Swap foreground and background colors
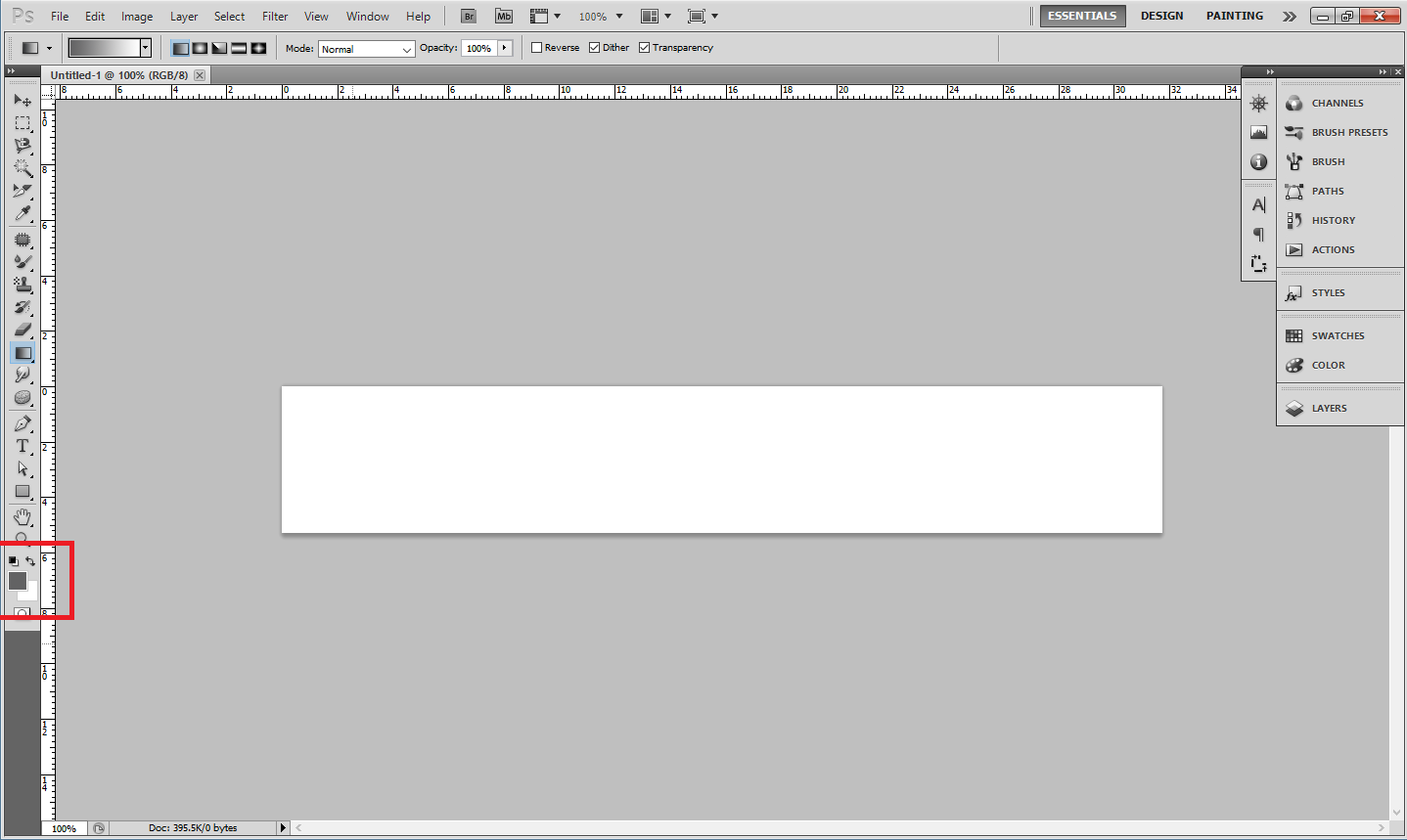Image resolution: width=1407 pixels, height=840 pixels. (31, 561)
